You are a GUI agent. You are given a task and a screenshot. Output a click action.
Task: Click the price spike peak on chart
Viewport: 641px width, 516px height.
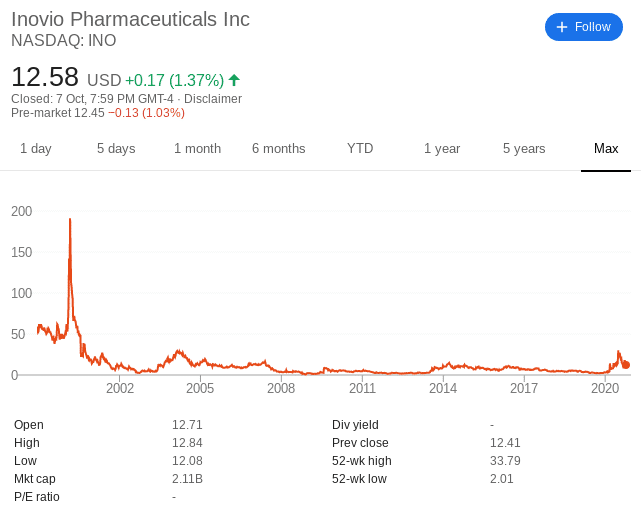[x=70, y=220]
